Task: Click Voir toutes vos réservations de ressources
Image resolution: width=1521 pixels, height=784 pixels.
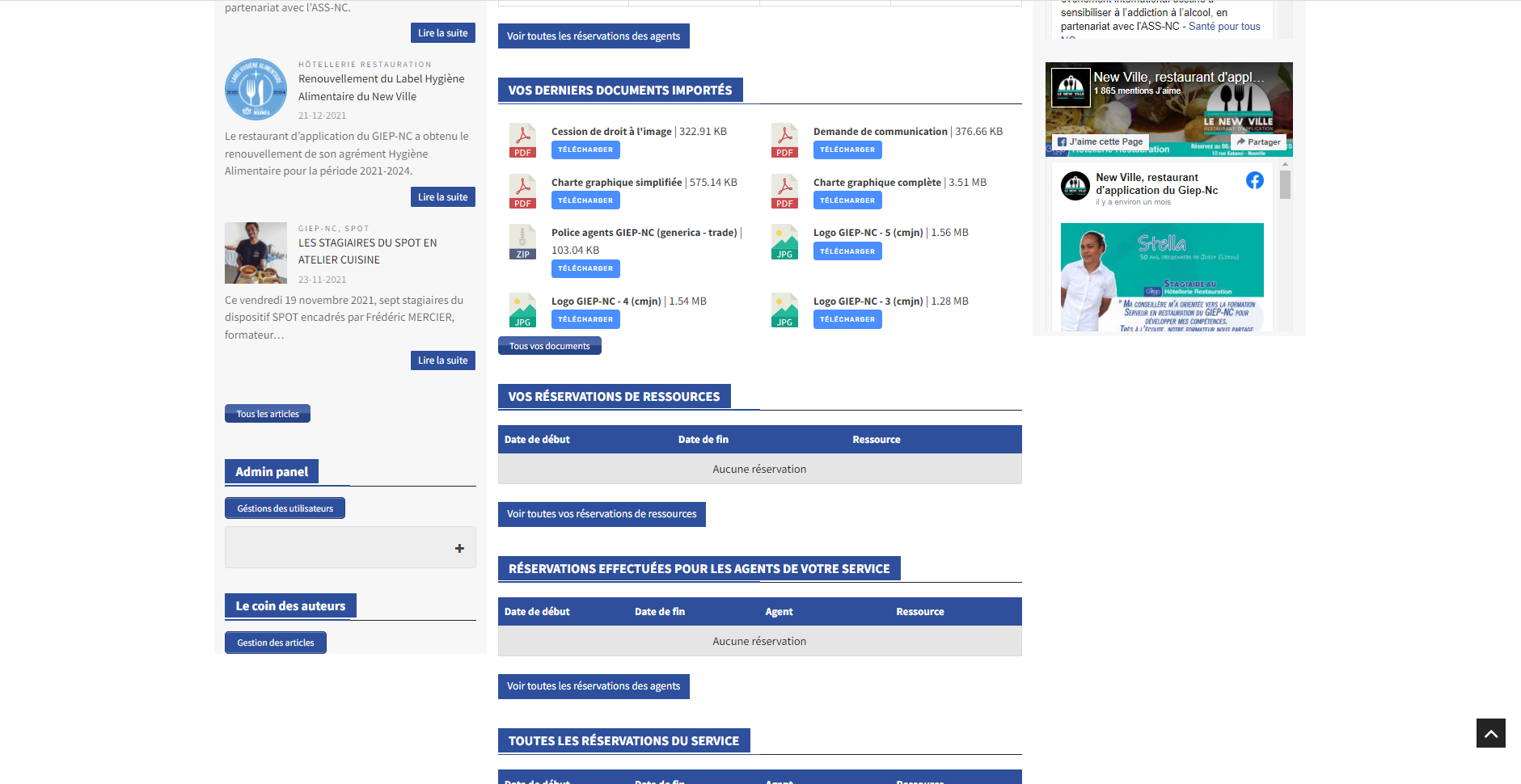Action: (602, 514)
